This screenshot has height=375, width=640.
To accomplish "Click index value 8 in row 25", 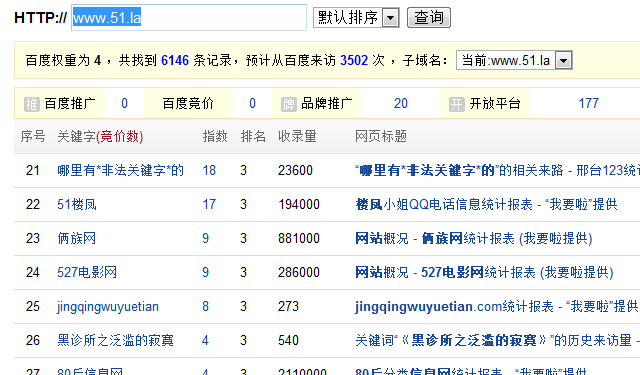I will point(205,306).
